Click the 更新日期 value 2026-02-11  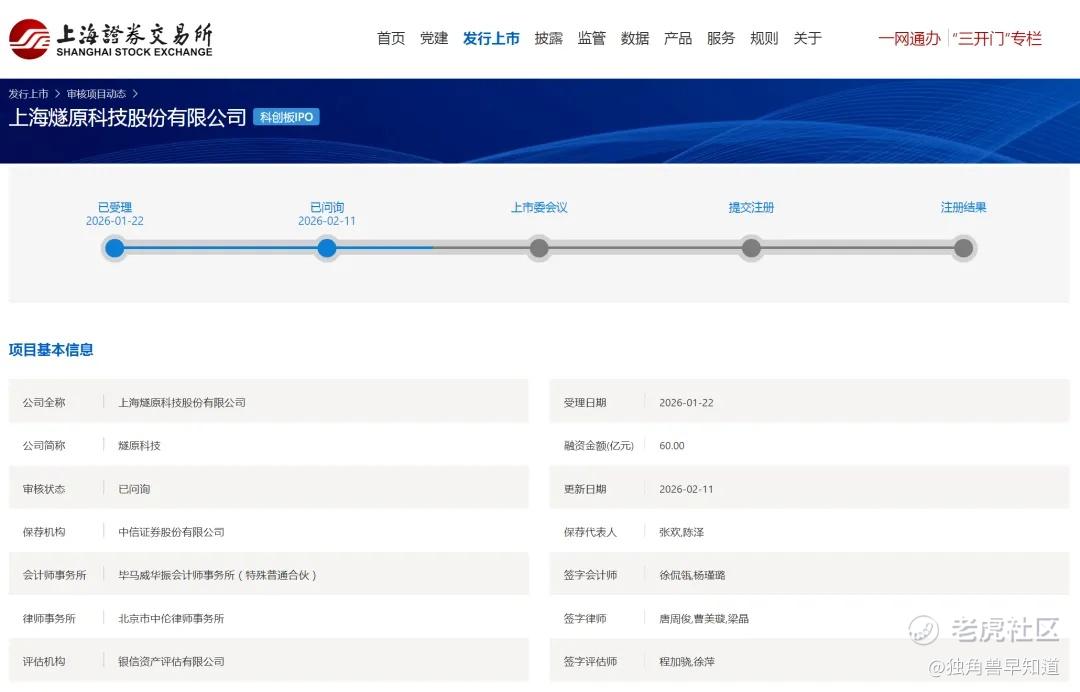tap(686, 489)
